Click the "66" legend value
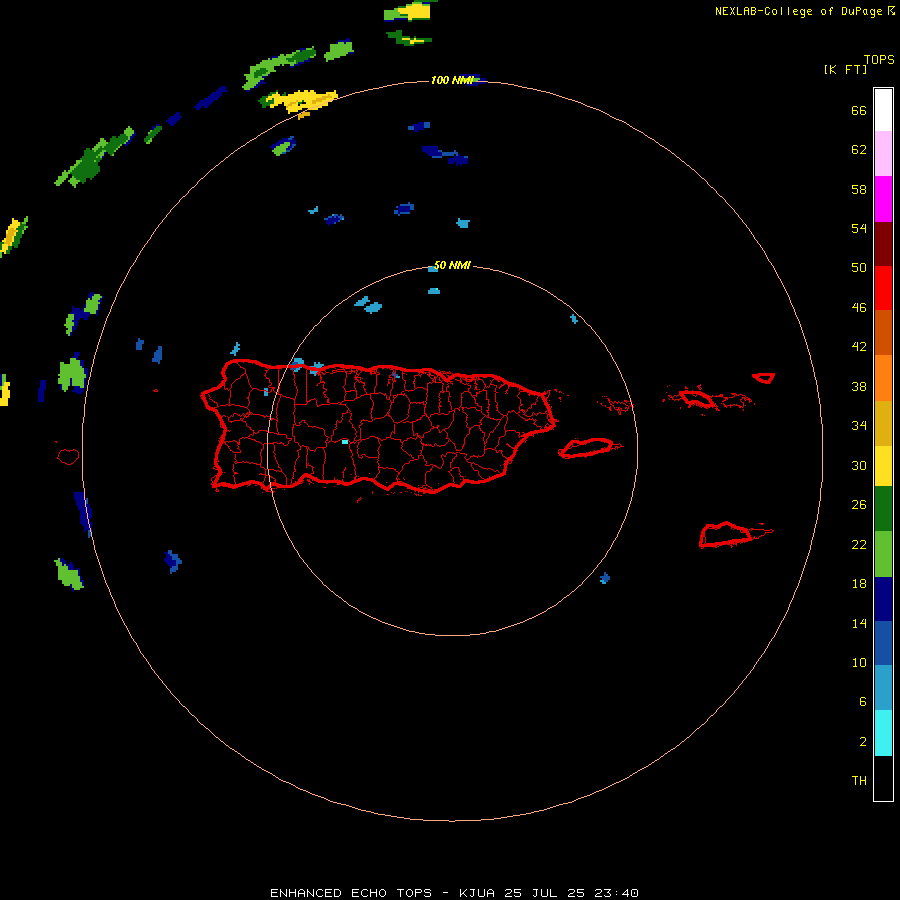This screenshot has height=900, width=900. [x=859, y=110]
